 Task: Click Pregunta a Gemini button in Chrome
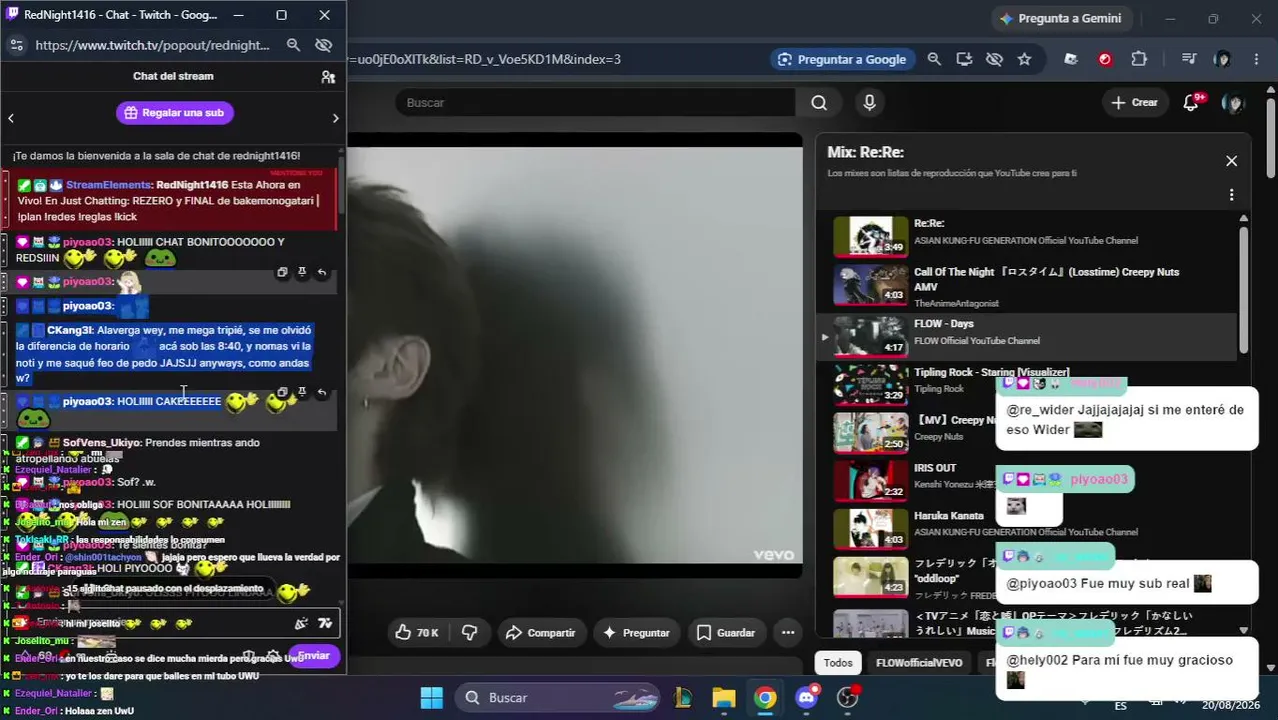pyautogui.click(x=1060, y=18)
